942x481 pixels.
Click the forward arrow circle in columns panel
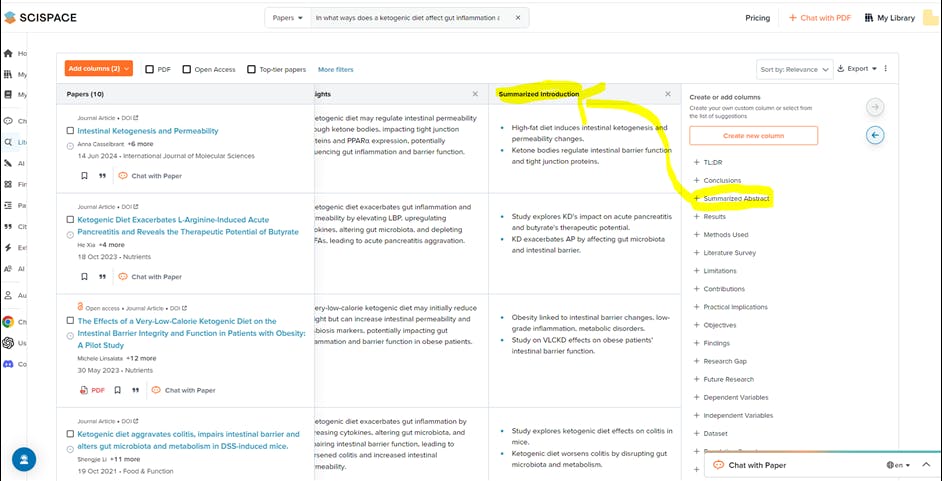(x=875, y=107)
